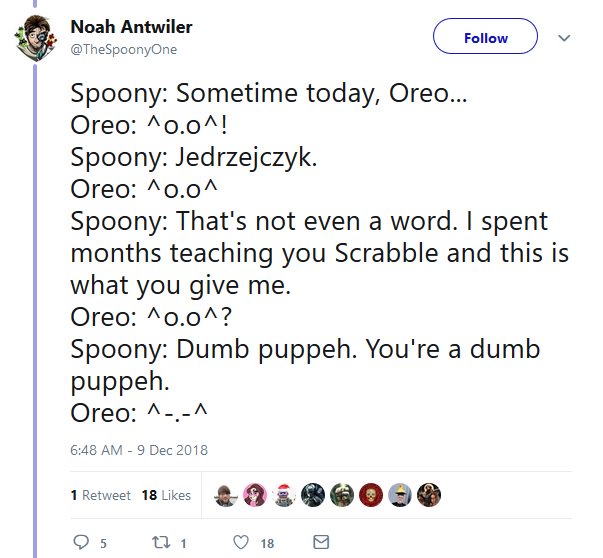Click the reply speech bubble icon

[x=83, y=542]
